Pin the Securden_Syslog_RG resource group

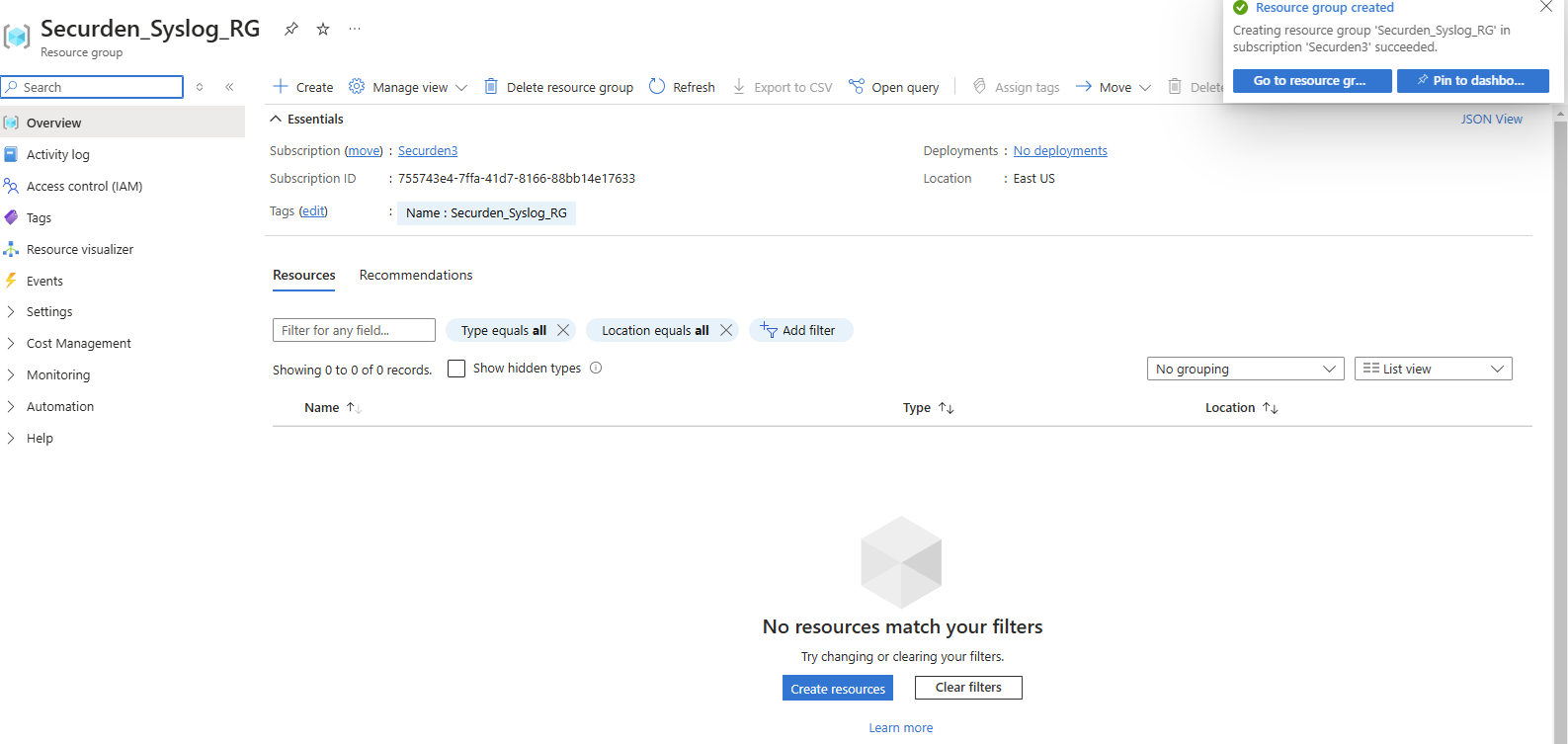290,29
